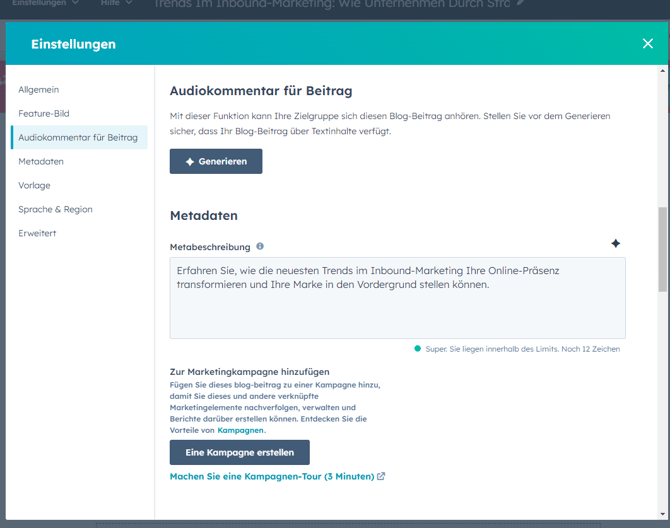
Task: Open Sprache & Region settings
Action: pyautogui.click(x=55, y=210)
